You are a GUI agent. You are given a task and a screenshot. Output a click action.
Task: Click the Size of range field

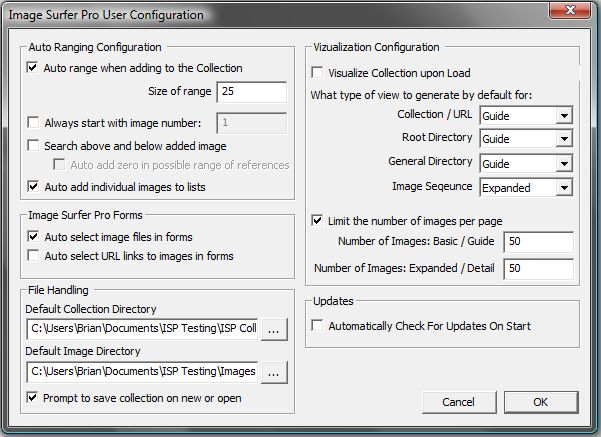click(x=251, y=92)
